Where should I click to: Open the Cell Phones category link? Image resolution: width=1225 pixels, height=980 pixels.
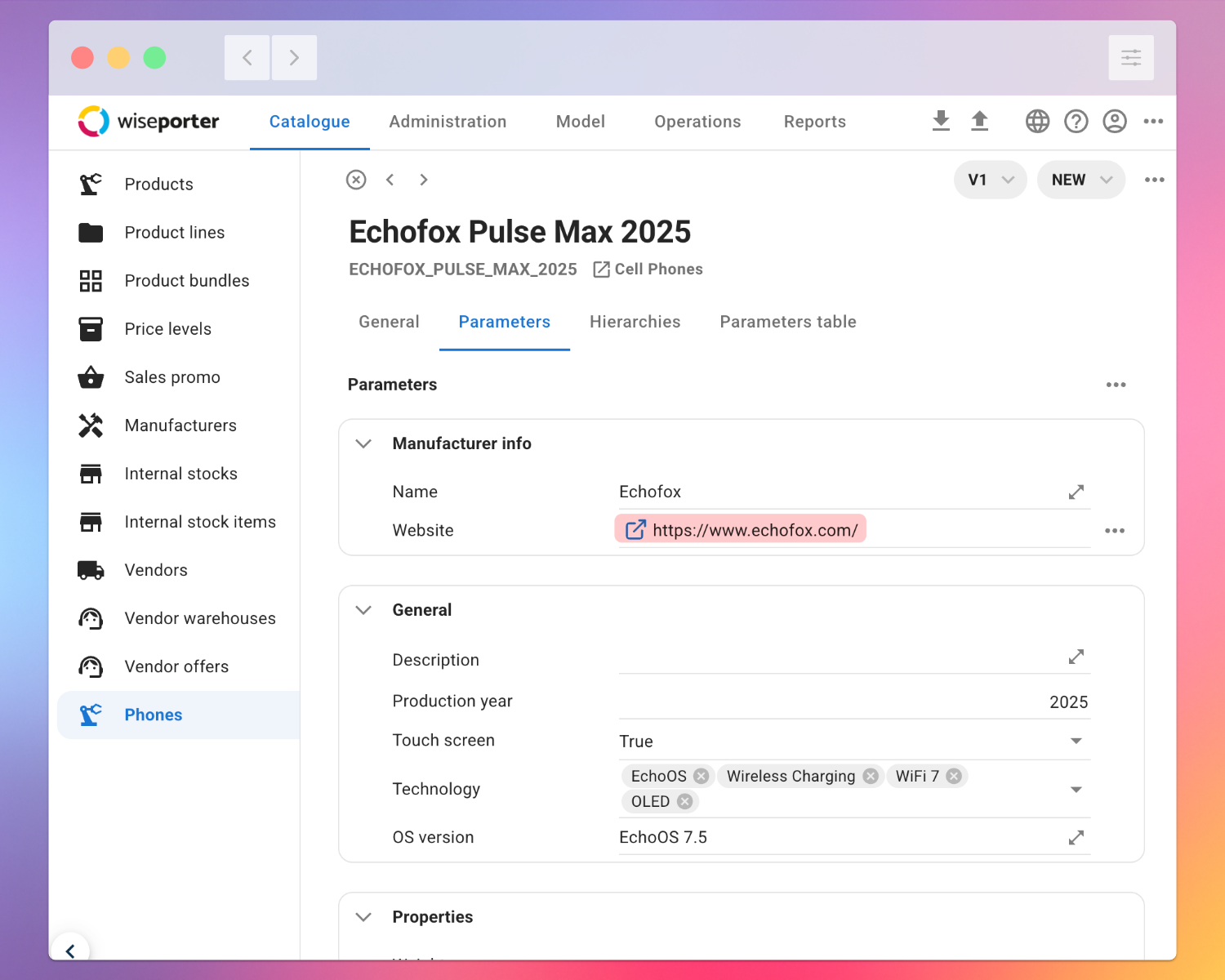pyautogui.click(x=648, y=269)
